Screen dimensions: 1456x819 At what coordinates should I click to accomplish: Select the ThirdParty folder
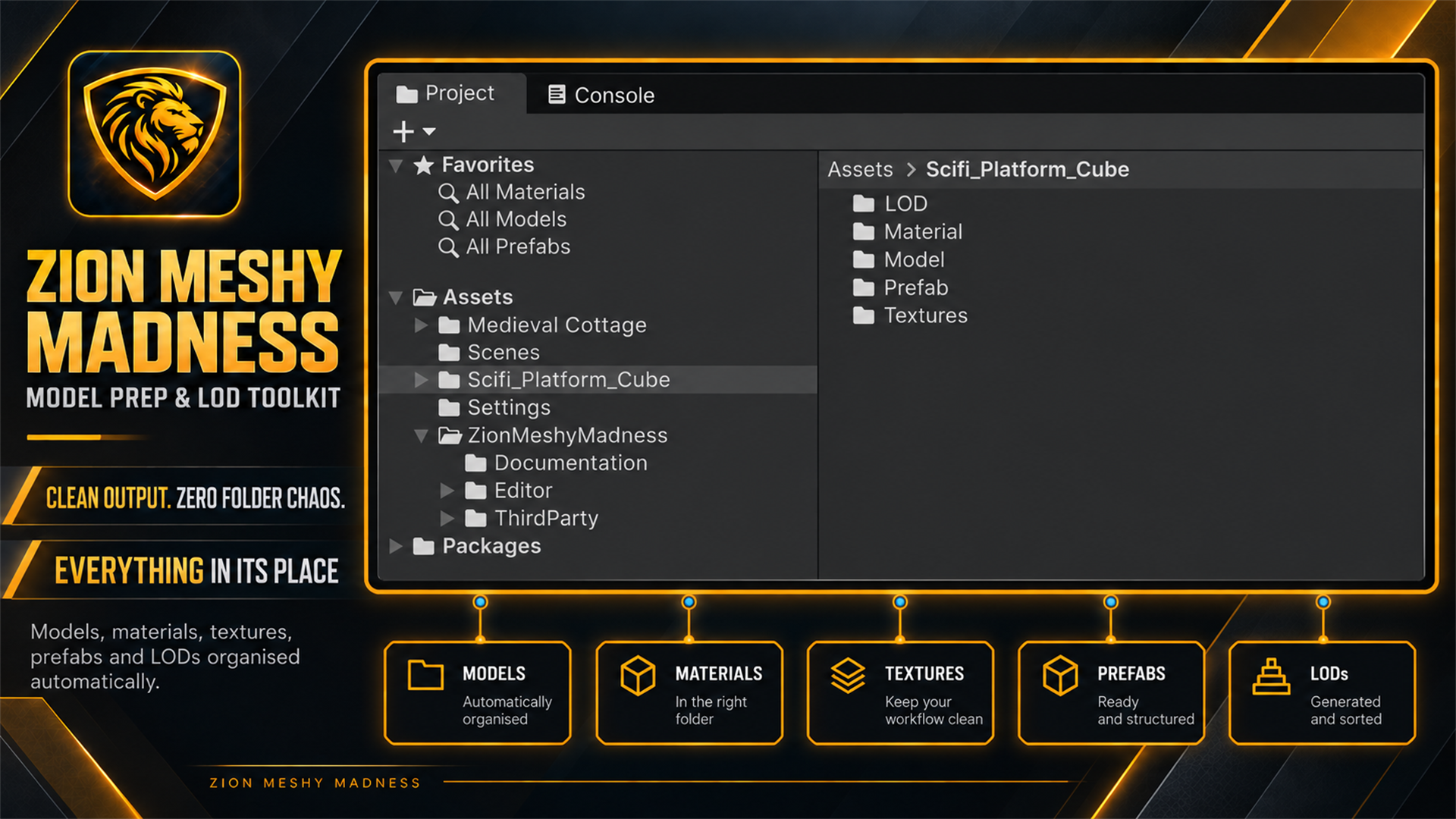[546, 519]
